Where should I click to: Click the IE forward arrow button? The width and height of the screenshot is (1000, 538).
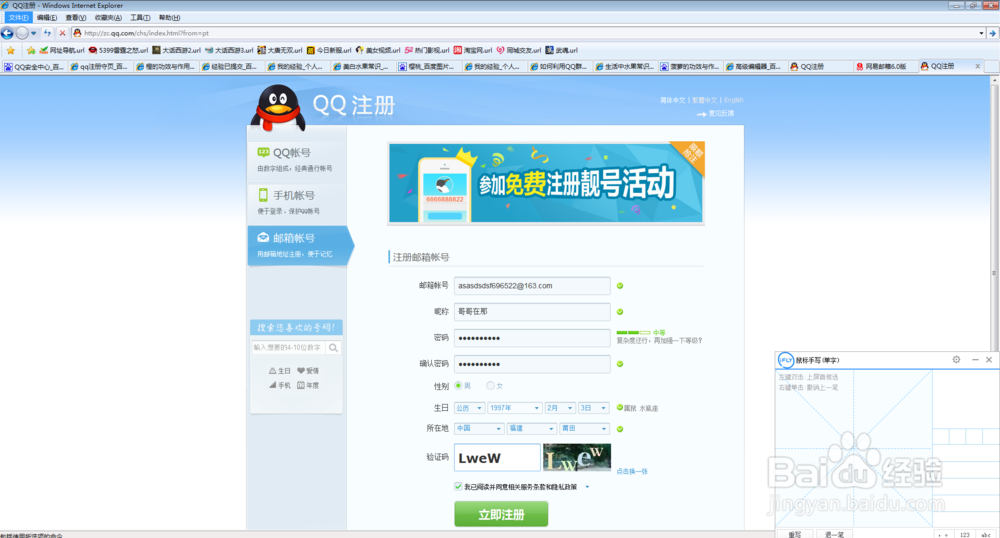click(22, 33)
